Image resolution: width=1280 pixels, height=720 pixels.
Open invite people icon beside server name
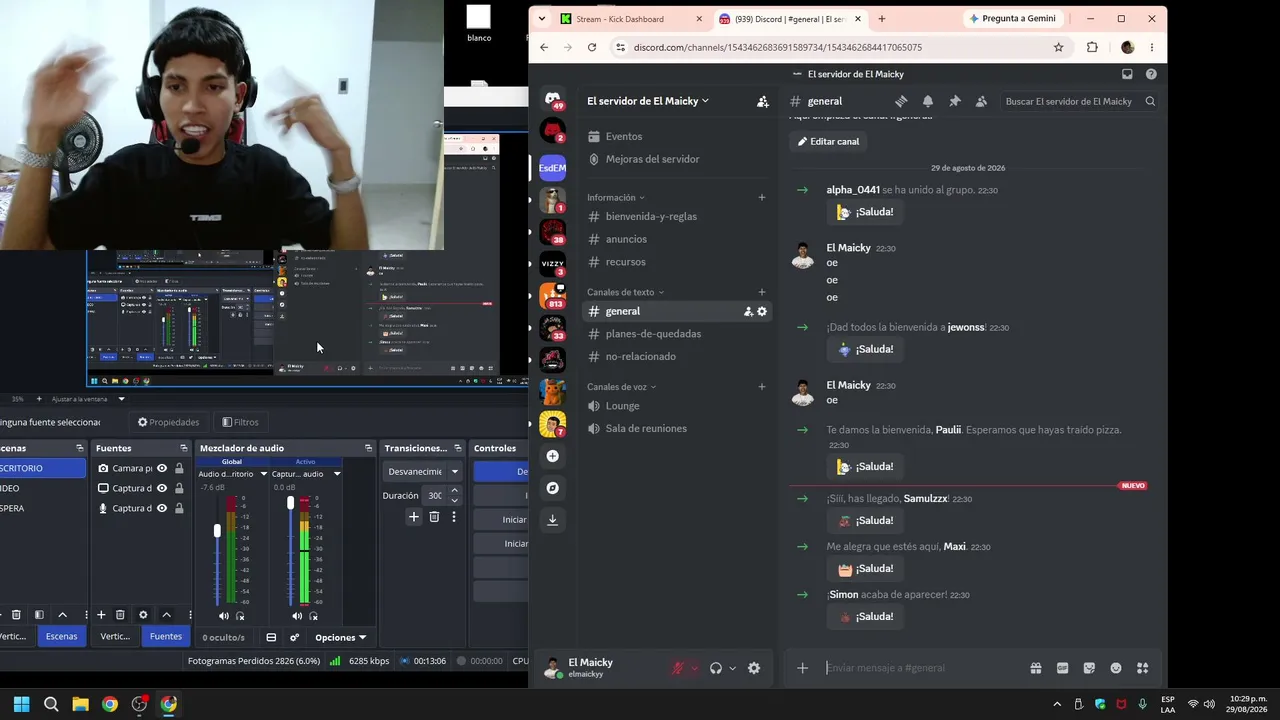(762, 101)
